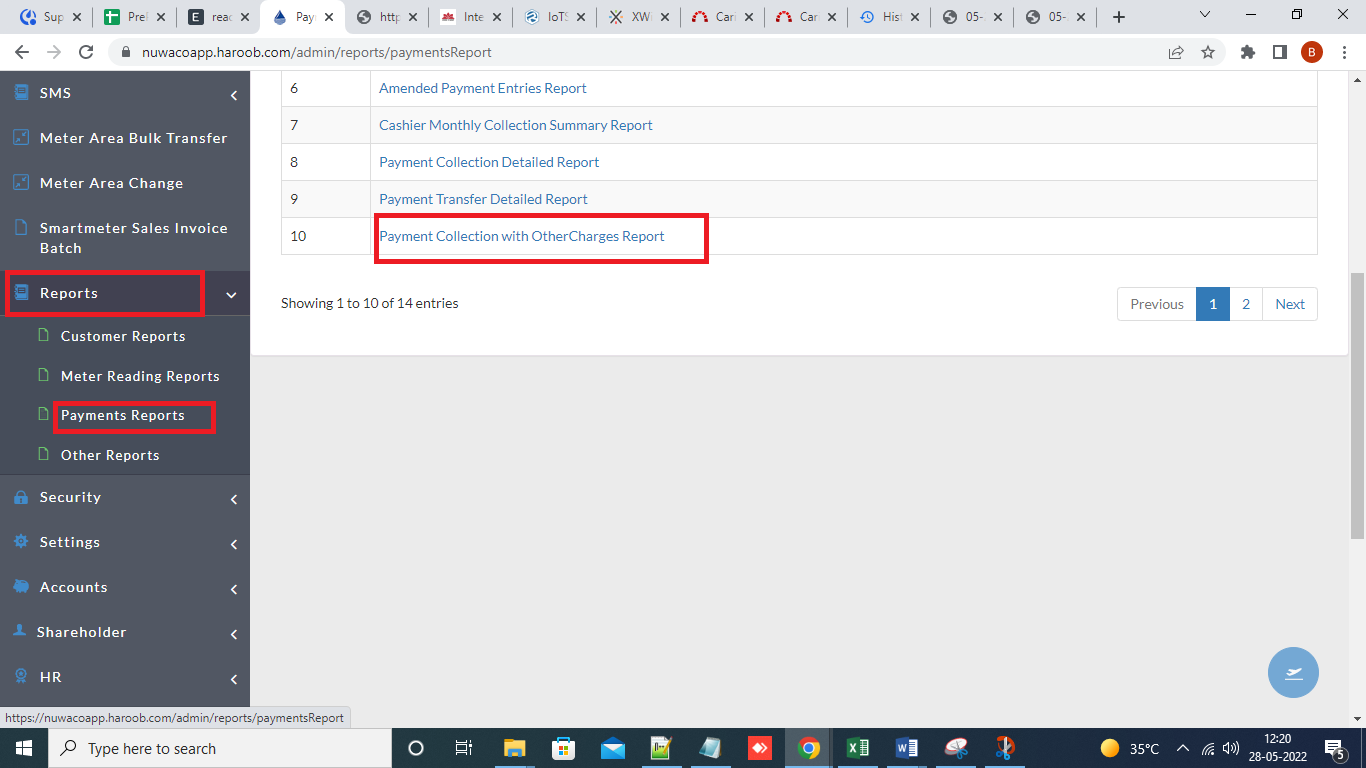Image resolution: width=1366 pixels, height=768 pixels.
Task: Click the browser address bar URL
Action: (317, 52)
